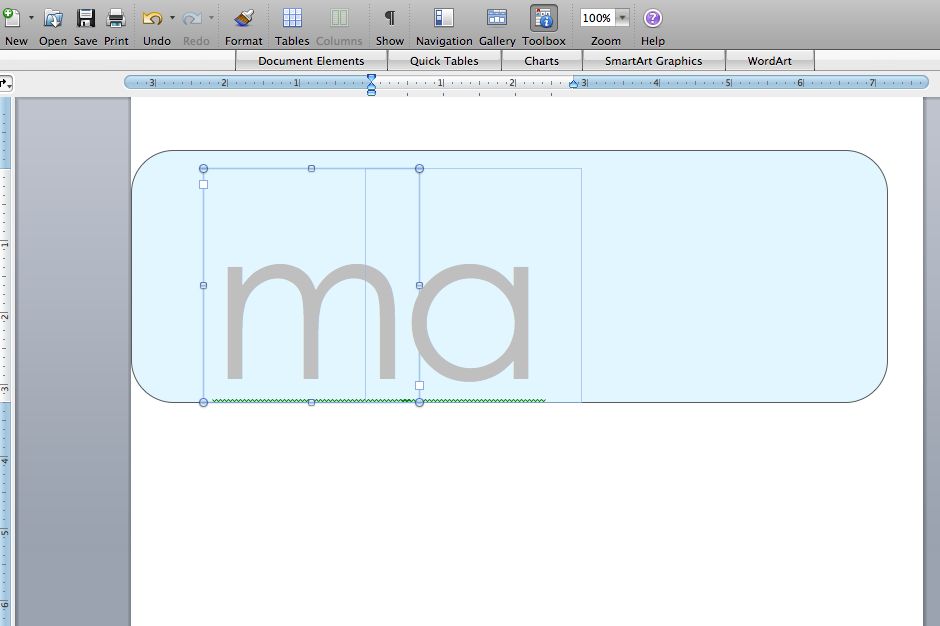940x626 pixels.
Task: Open the Gallery toolbar icon
Action: coord(496,18)
